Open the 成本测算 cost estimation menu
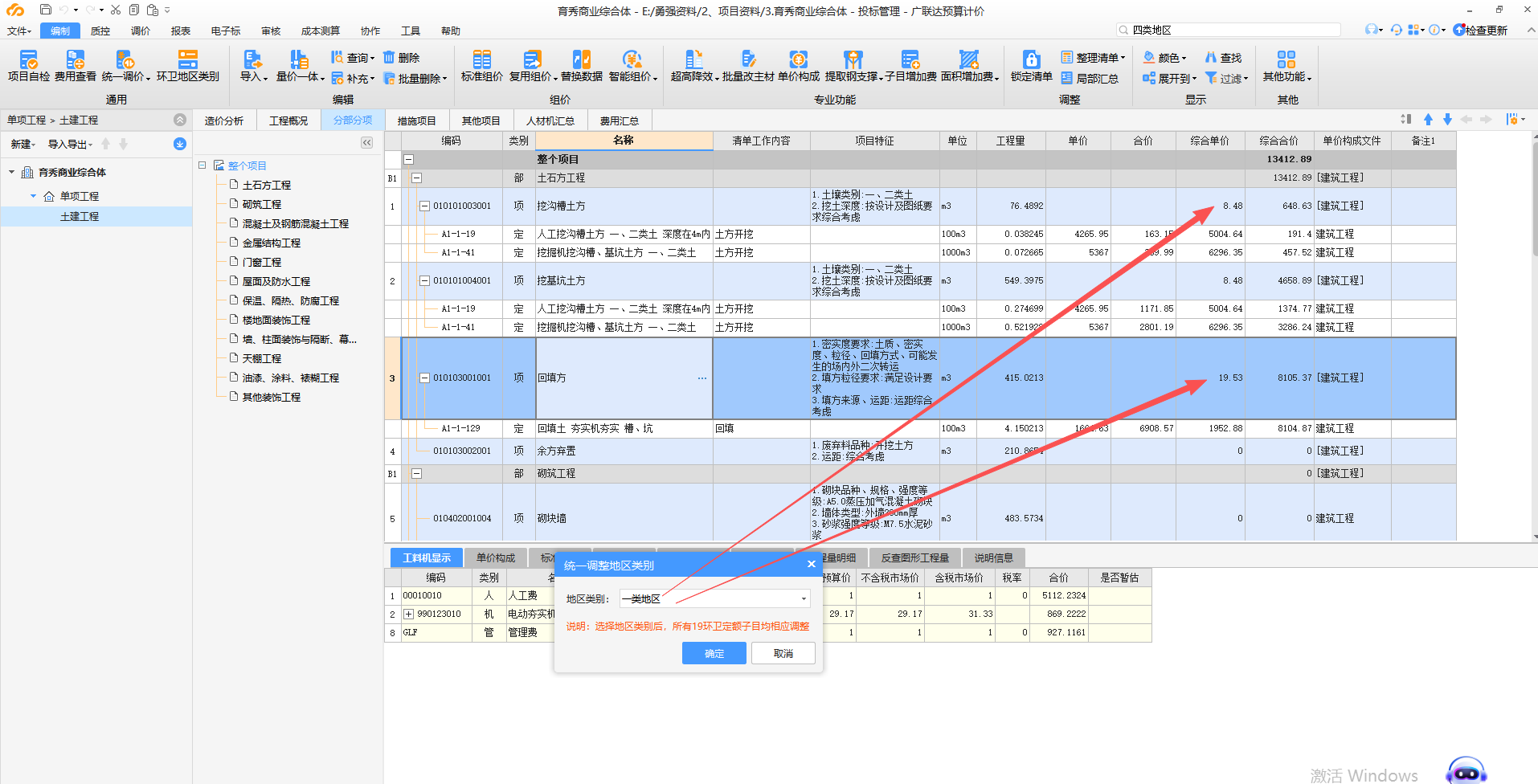The image size is (1538, 784). tap(321, 31)
